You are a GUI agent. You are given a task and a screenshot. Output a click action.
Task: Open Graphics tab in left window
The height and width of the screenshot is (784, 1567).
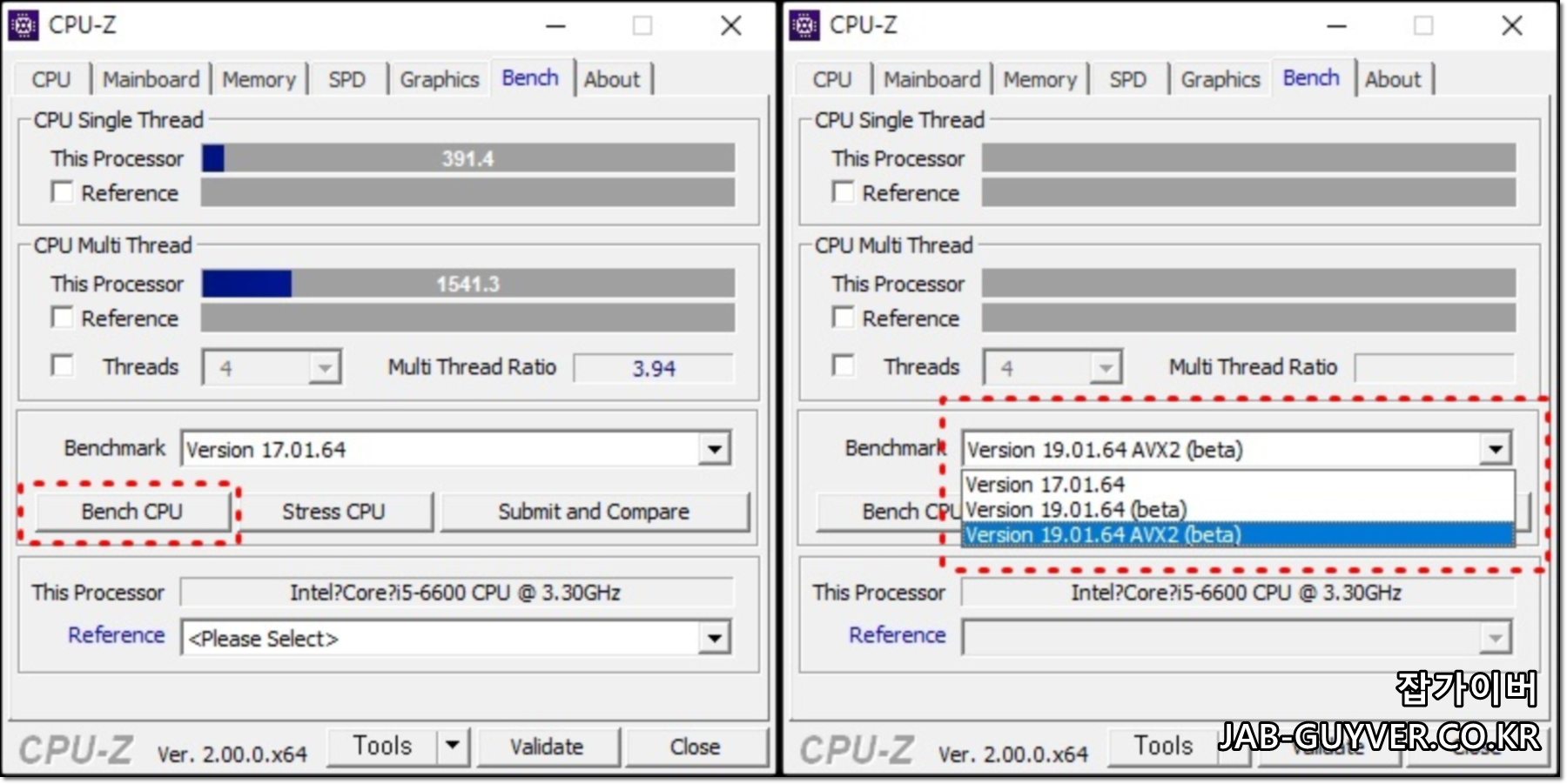pos(440,79)
